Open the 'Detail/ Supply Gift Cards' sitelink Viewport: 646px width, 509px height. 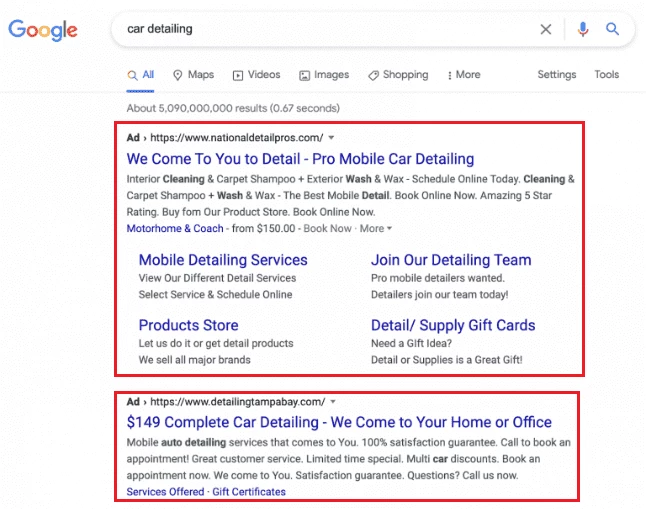pos(453,326)
